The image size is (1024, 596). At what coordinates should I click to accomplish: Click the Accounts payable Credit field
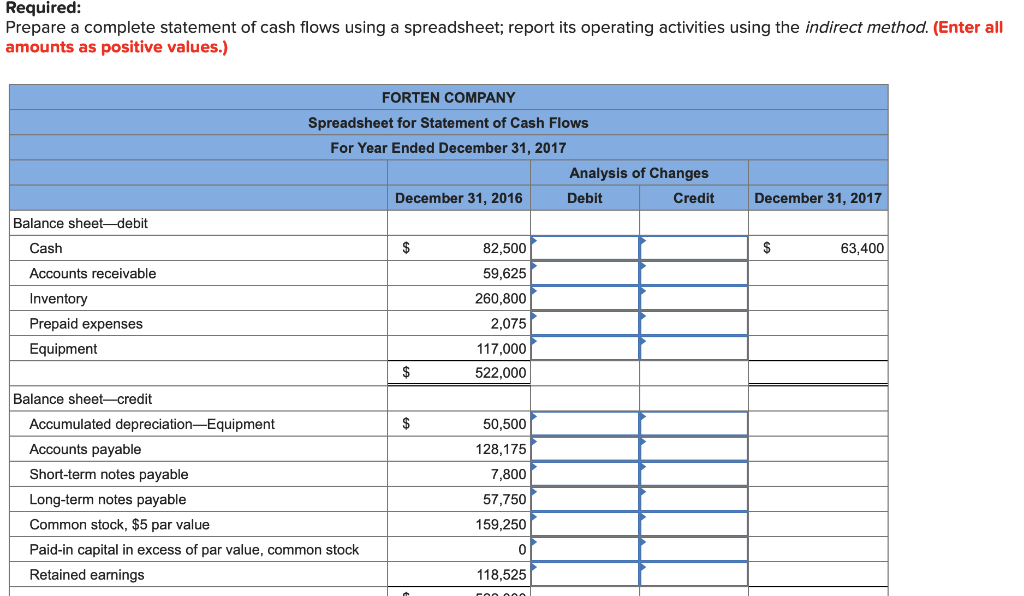pyautogui.click(x=694, y=449)
